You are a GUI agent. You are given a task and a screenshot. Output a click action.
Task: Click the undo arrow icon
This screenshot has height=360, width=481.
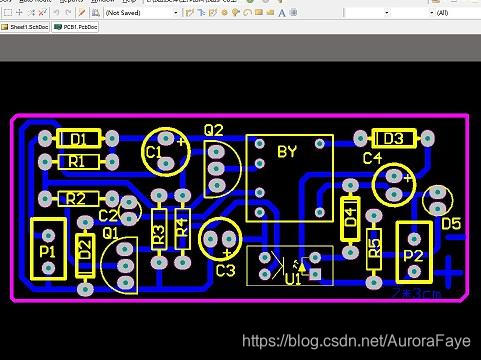pos(56,13)
